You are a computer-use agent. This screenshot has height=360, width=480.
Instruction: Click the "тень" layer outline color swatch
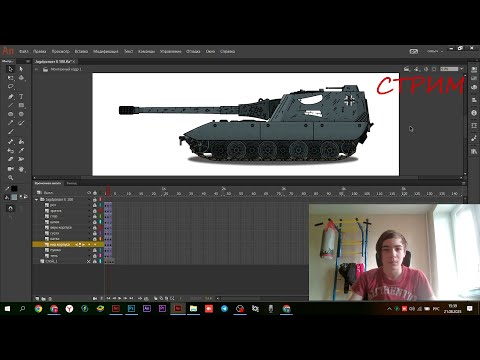pyautogui.click(x=100, y=256)
